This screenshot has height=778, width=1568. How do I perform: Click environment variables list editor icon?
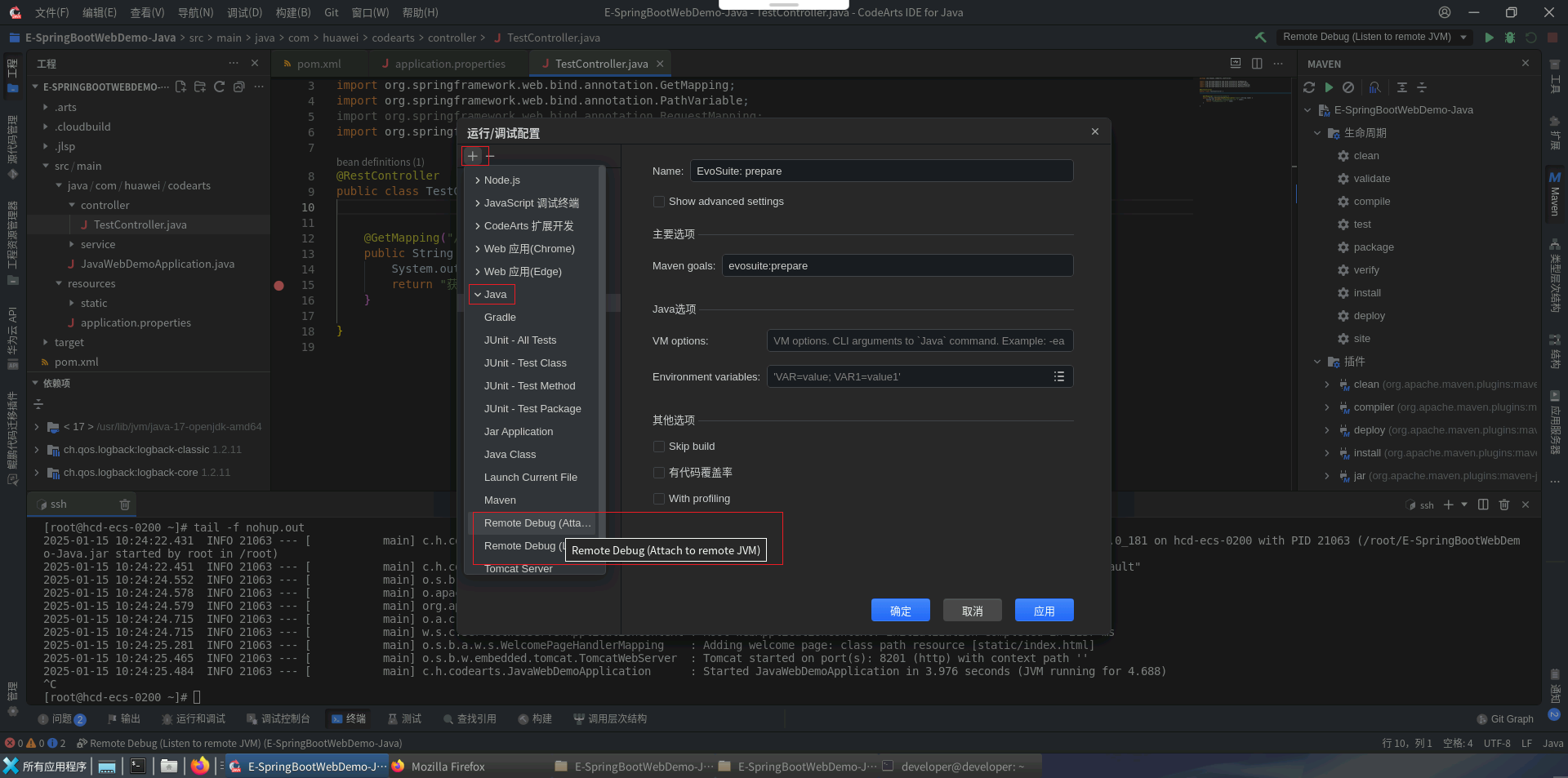click(x=1059, y=376)
